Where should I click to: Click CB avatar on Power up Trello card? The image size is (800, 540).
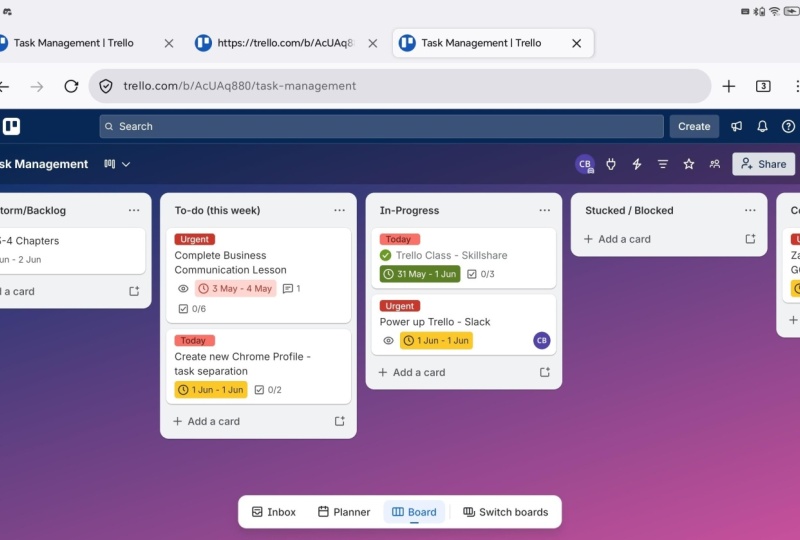(542, 340)
